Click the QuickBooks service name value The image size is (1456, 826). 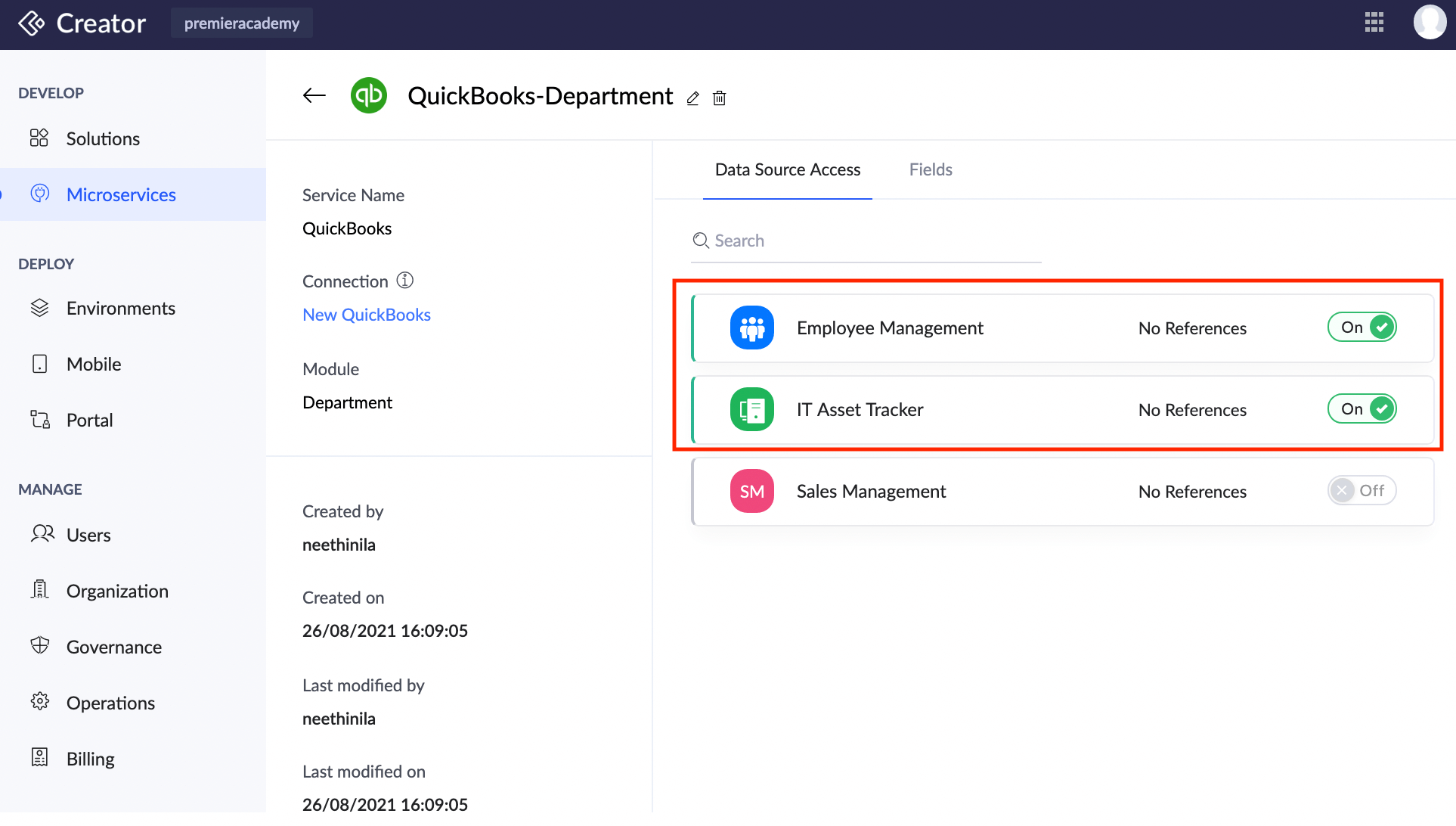point(347,228)
